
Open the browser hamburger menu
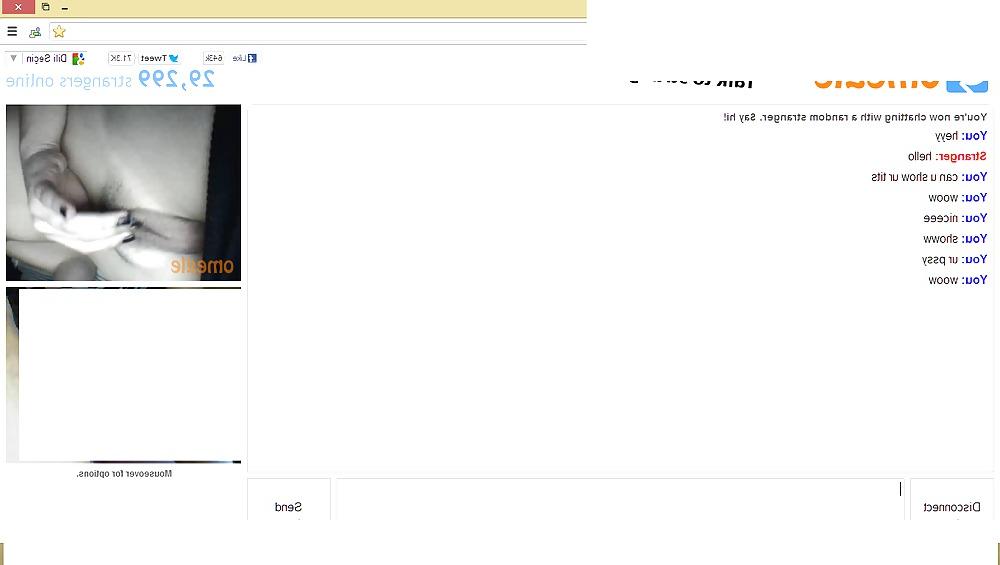12,31
